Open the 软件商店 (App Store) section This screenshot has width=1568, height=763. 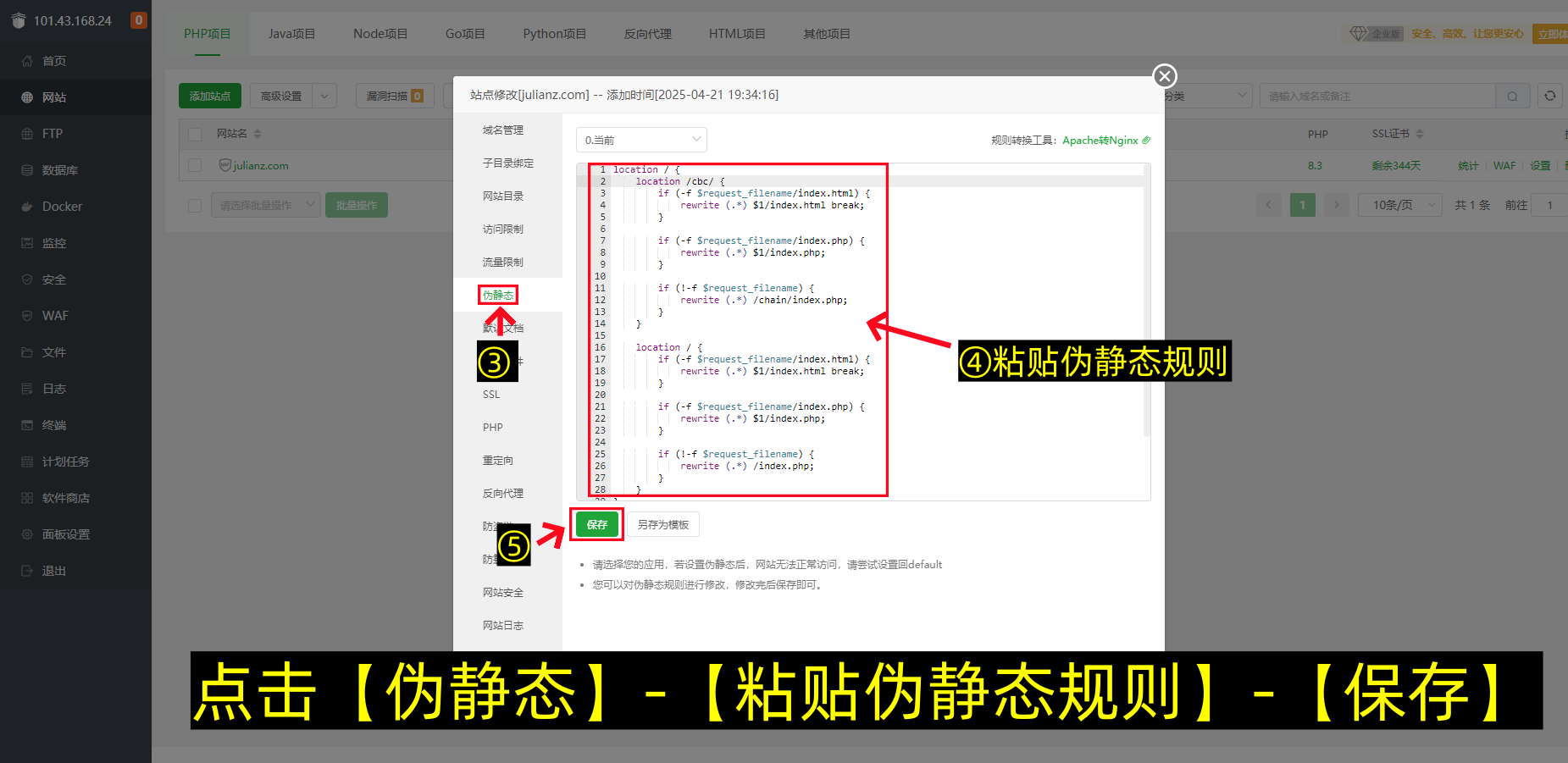[x=65, y=497]
